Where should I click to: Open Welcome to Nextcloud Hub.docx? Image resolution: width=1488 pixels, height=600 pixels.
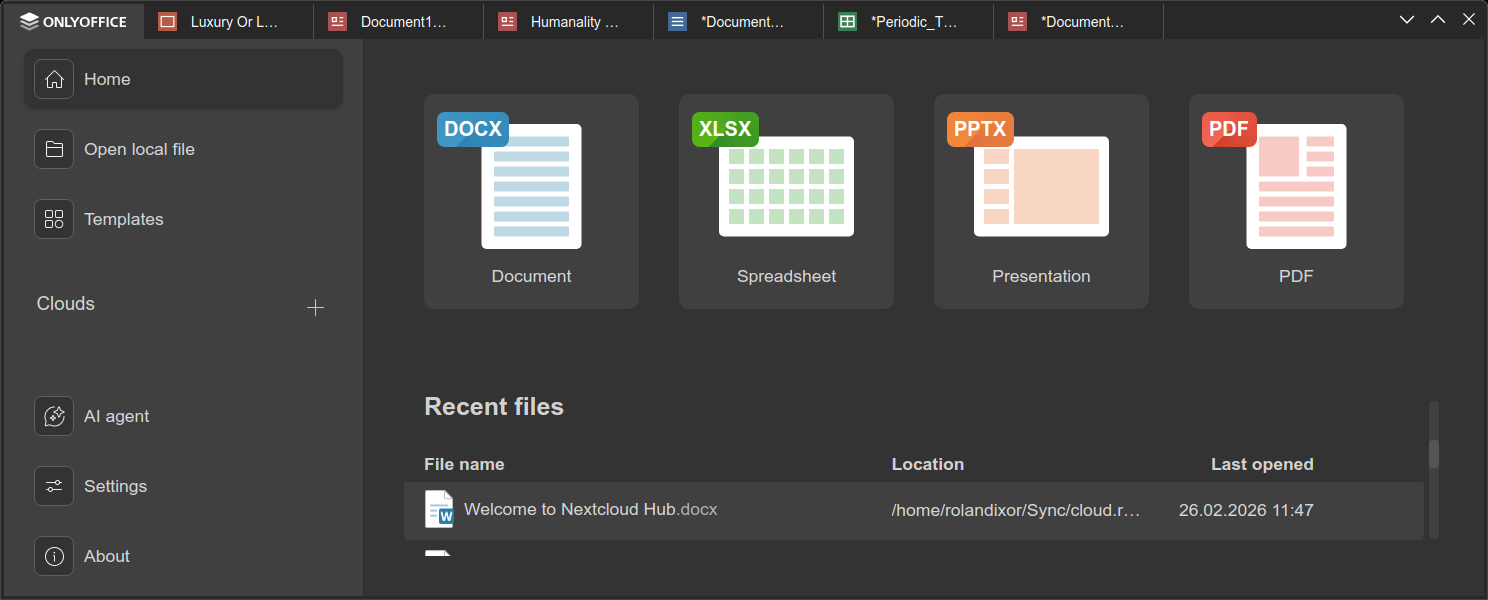click(x=590, y=509)
